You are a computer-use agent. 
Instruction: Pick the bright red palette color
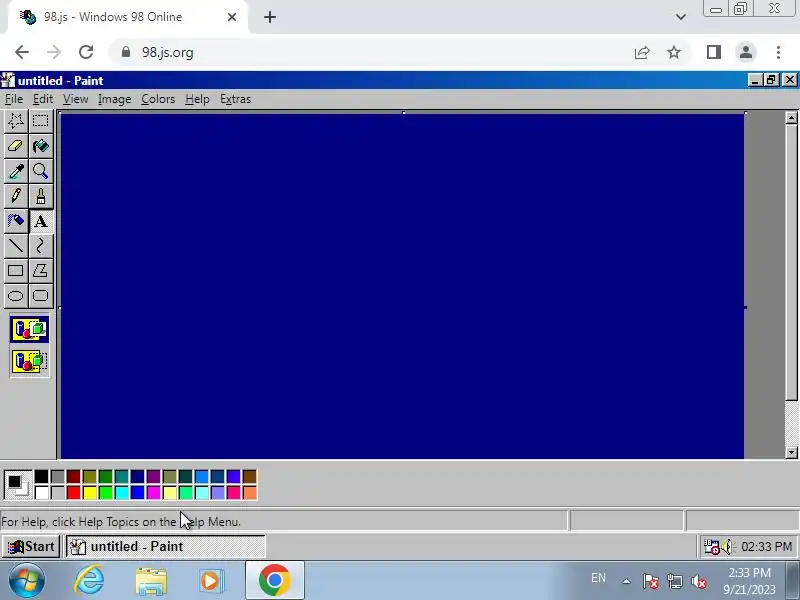click(x=73, y=492)
